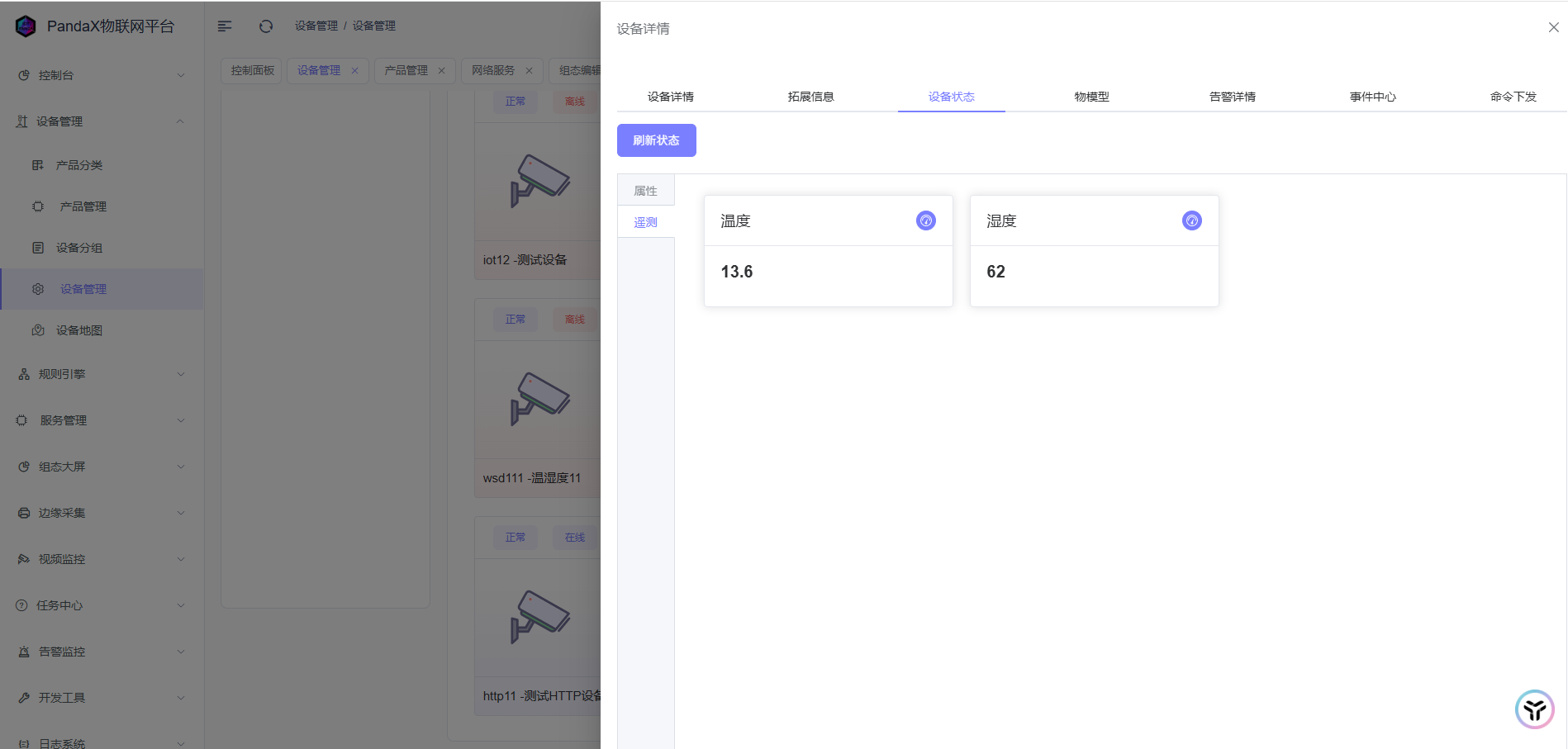This screenshot has width=1568, height=749.
Task: Expand the 规则引擎 sidebar menu
Action: click(x=99, y=374)
